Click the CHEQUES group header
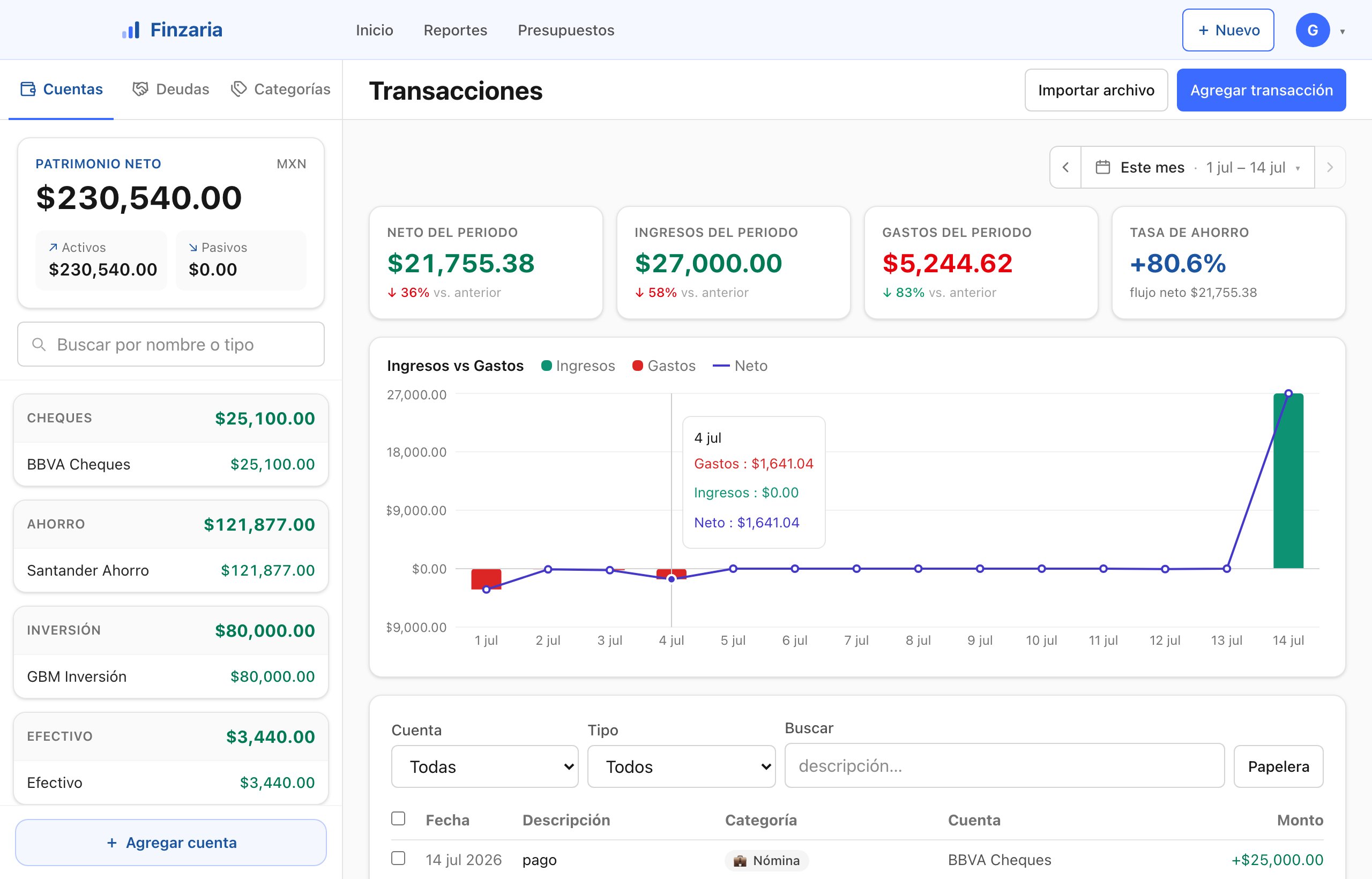 pos(170,419)
